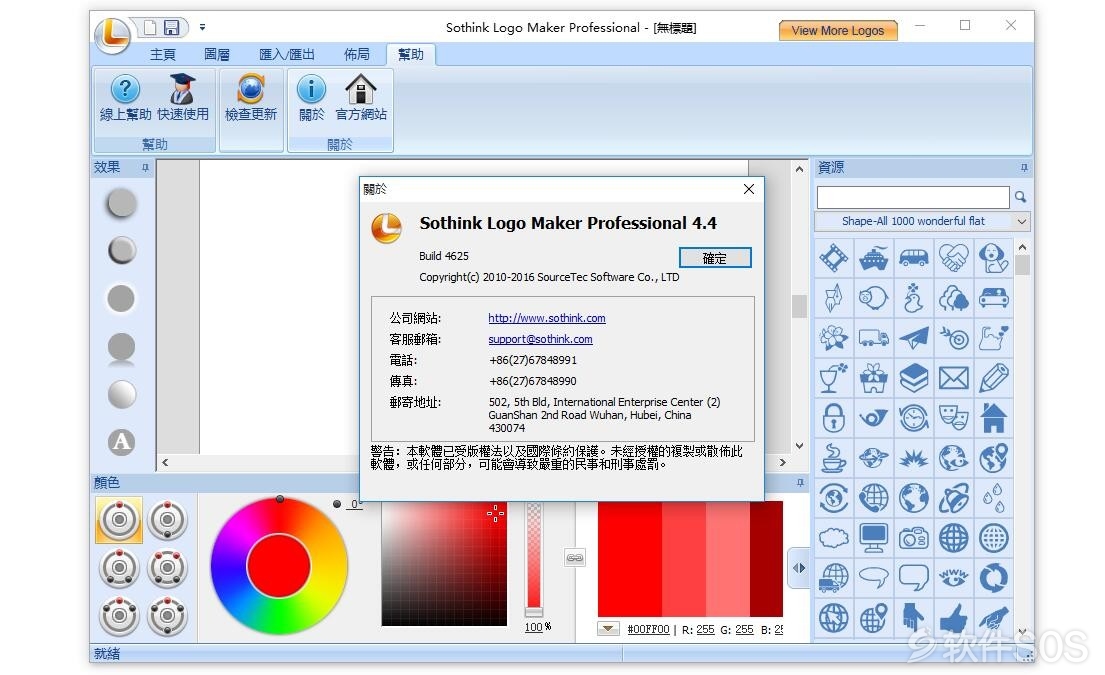Insert the handshake heart shape
The image size is (1105, 675).
[953, 258]
